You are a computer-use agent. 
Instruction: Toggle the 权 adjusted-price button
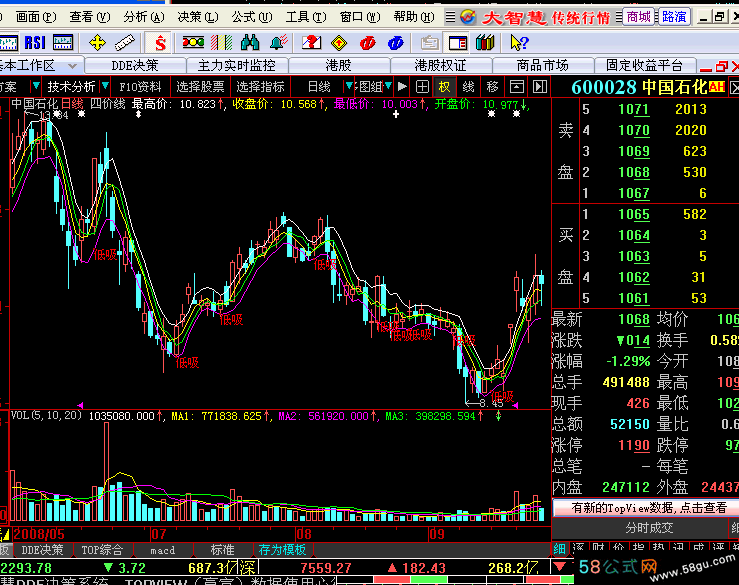(444, 87)
